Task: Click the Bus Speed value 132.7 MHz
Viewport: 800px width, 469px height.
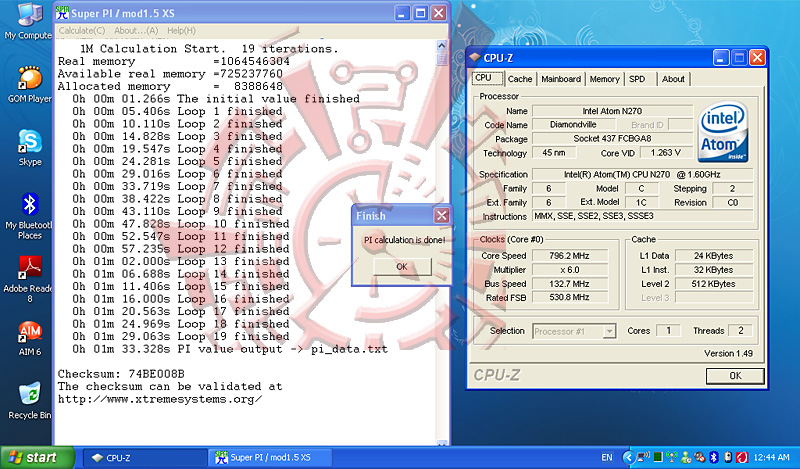Action: (569, 284)
